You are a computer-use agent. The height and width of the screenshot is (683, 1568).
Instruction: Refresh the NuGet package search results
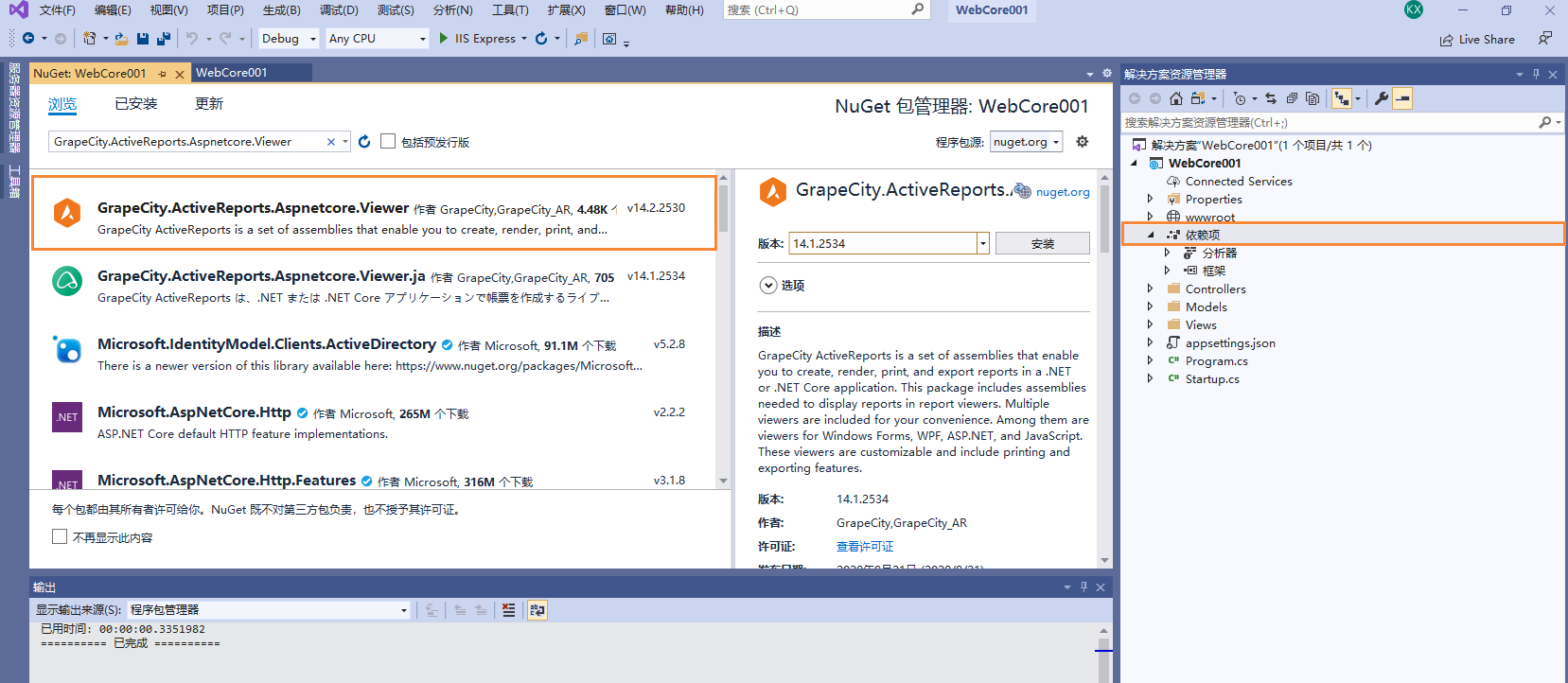364,142
